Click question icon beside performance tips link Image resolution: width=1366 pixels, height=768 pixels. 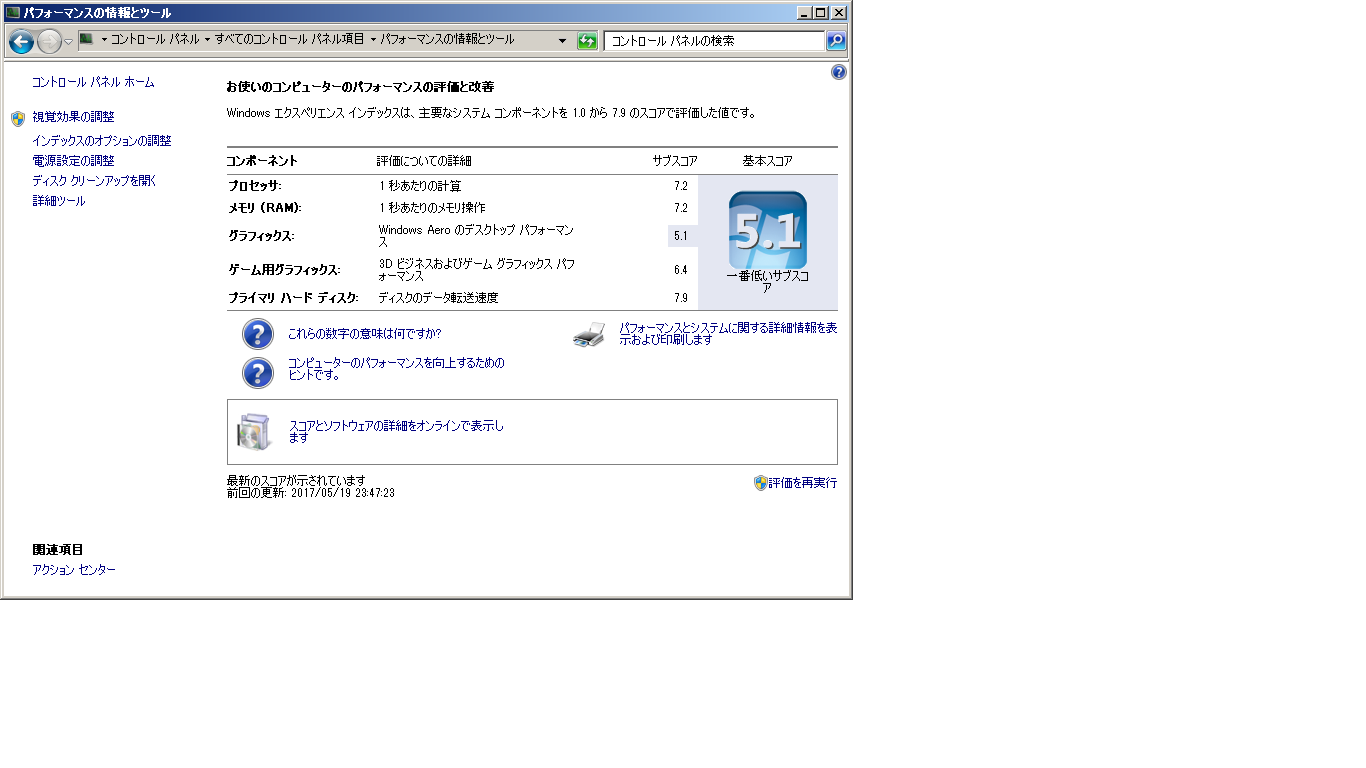coord(258,373)
